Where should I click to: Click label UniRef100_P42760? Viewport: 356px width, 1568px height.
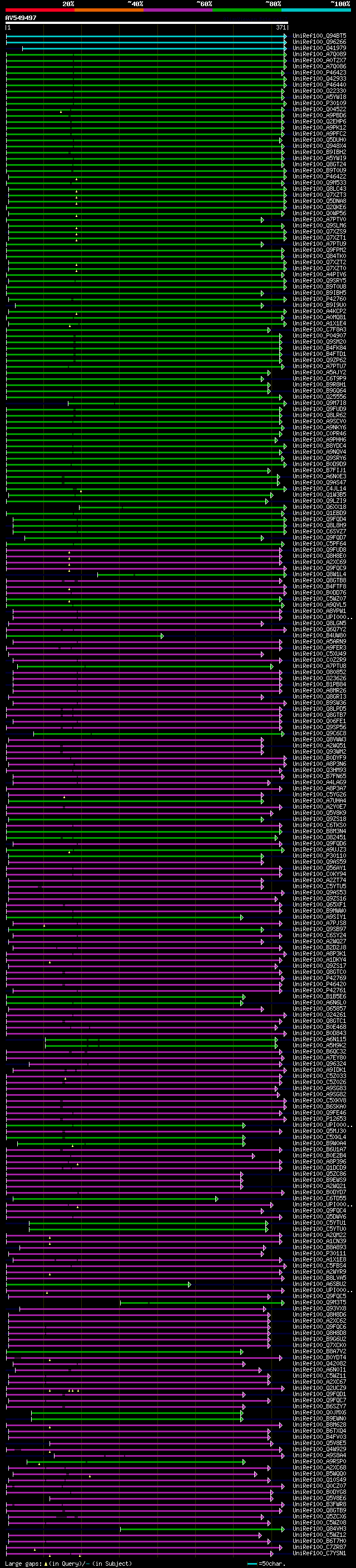coord(319,299)
